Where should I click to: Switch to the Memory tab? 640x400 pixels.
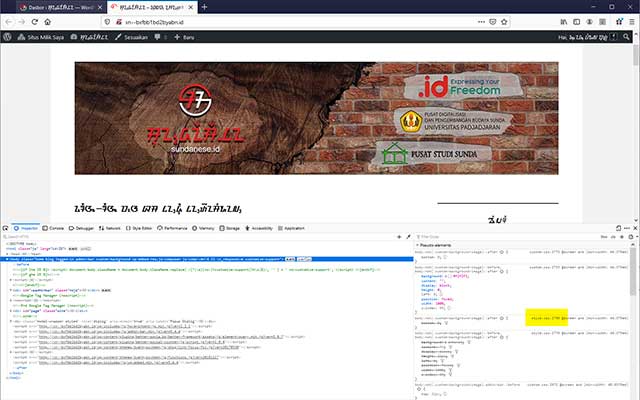tap(203, 228)
